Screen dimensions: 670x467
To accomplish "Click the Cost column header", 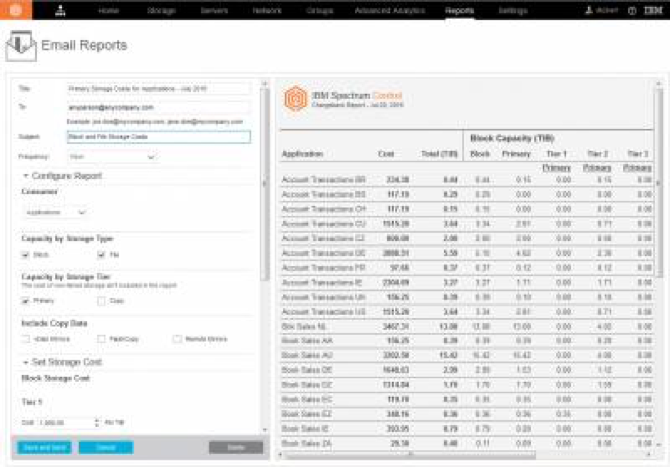I will coord(386,154).
